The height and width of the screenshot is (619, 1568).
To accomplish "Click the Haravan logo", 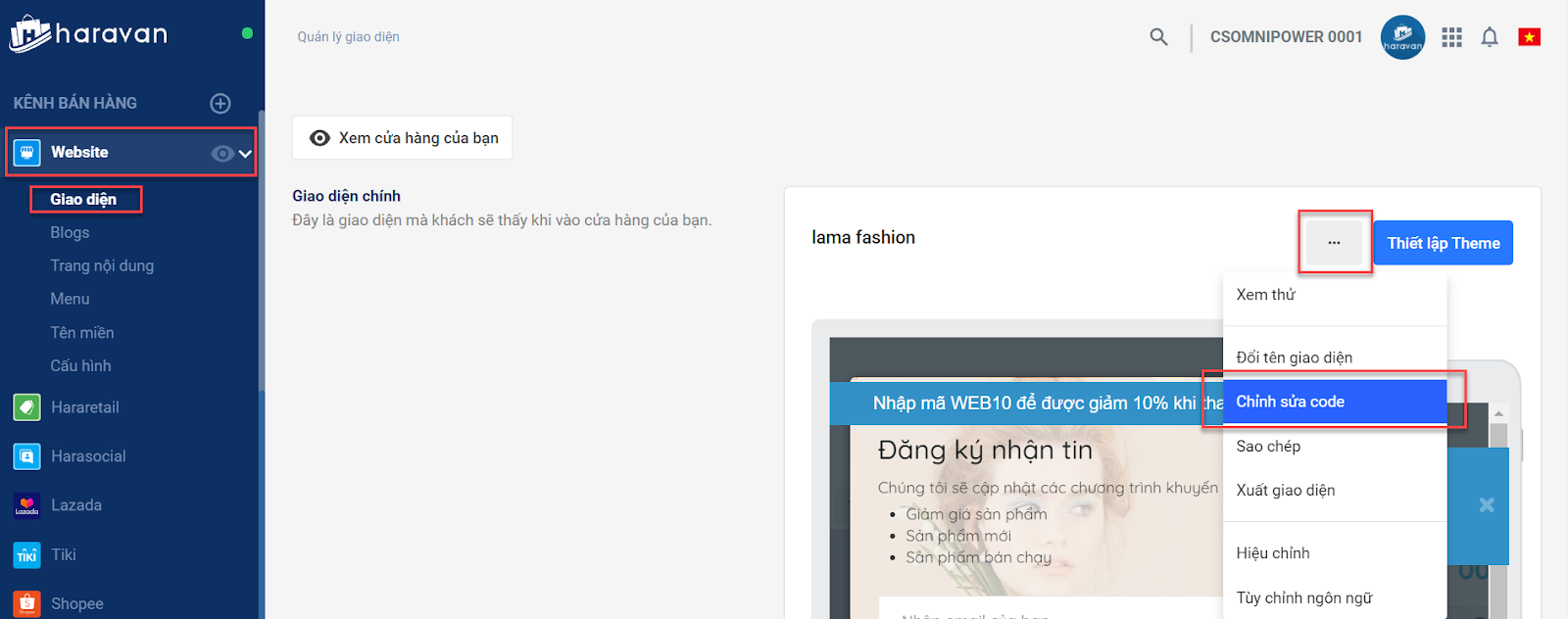I will tap(89, 34).
